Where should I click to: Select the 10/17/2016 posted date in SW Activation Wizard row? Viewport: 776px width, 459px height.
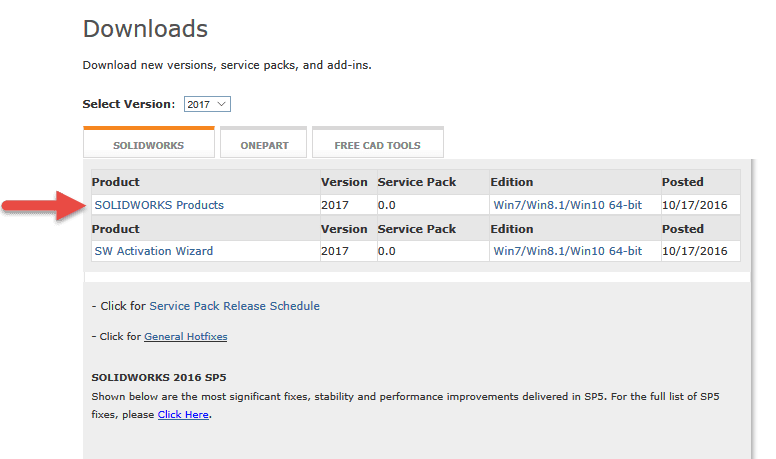(694, 251)
